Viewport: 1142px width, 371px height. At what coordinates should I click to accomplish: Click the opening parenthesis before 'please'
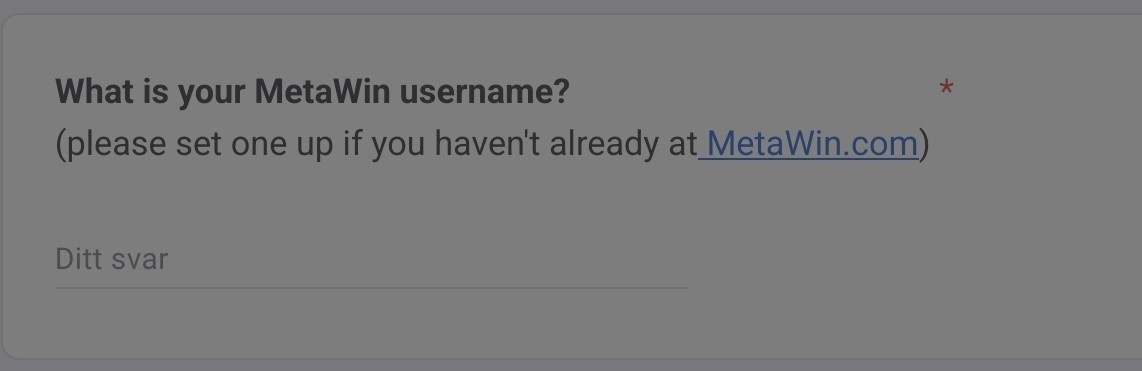(x=60, y=144)
